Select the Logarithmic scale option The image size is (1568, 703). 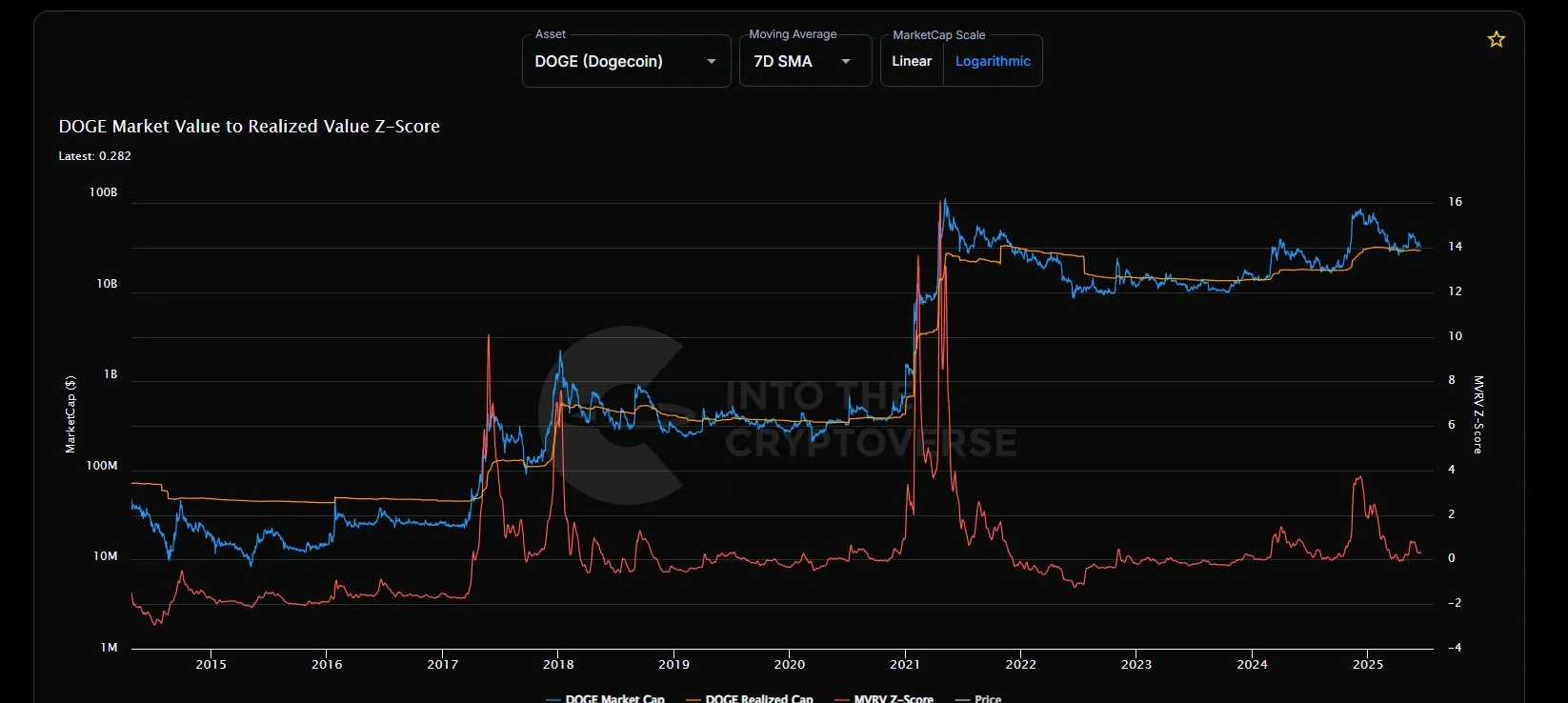click(x=993, y=61)
